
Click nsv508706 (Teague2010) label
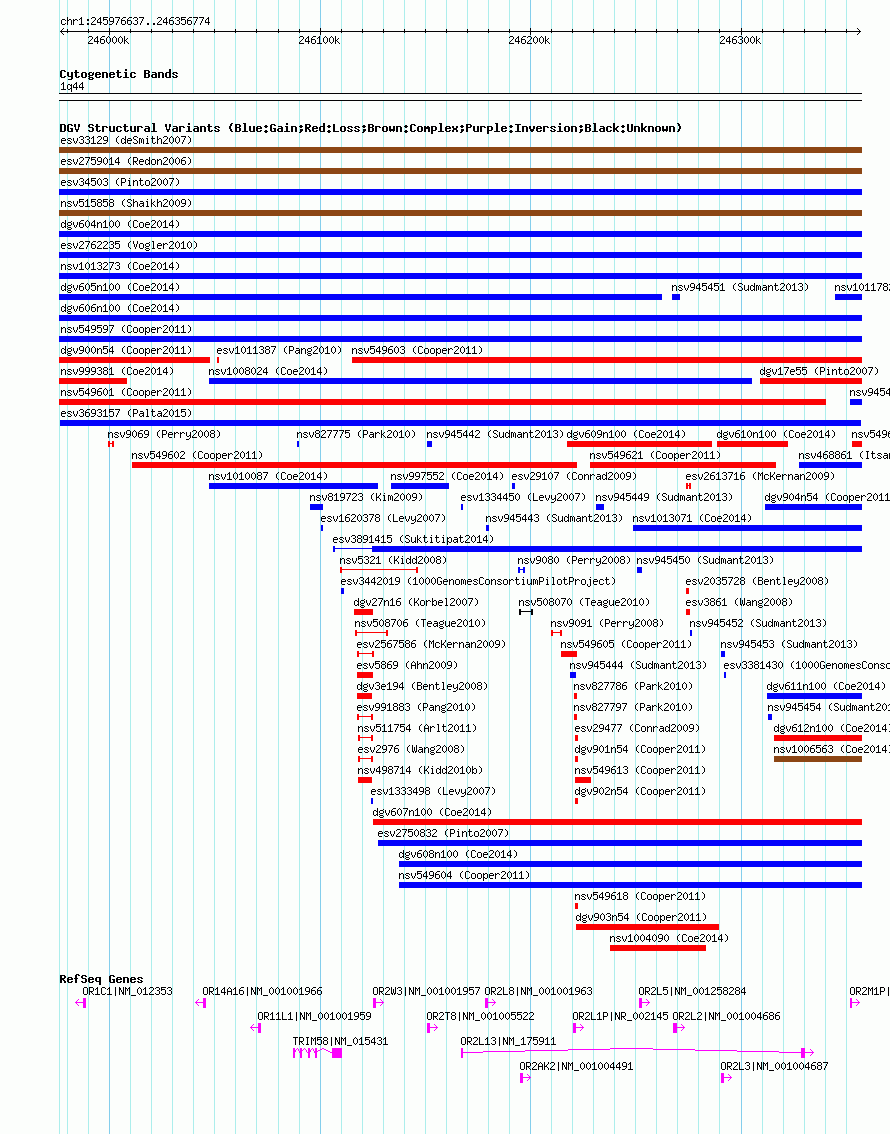[420, 623]
